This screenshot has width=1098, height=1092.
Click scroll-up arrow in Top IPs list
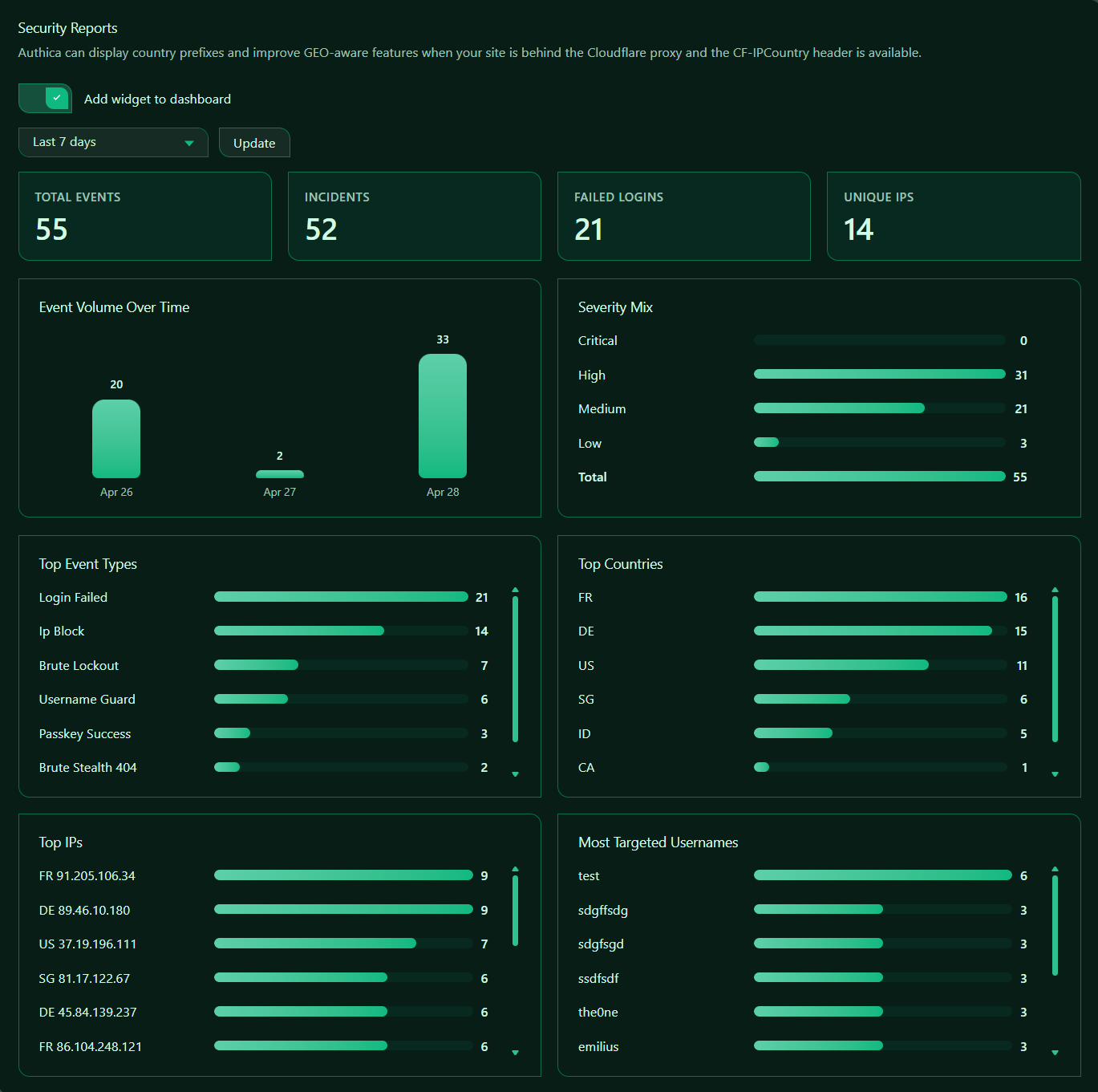pyautogui.click(x=515, y=868)
